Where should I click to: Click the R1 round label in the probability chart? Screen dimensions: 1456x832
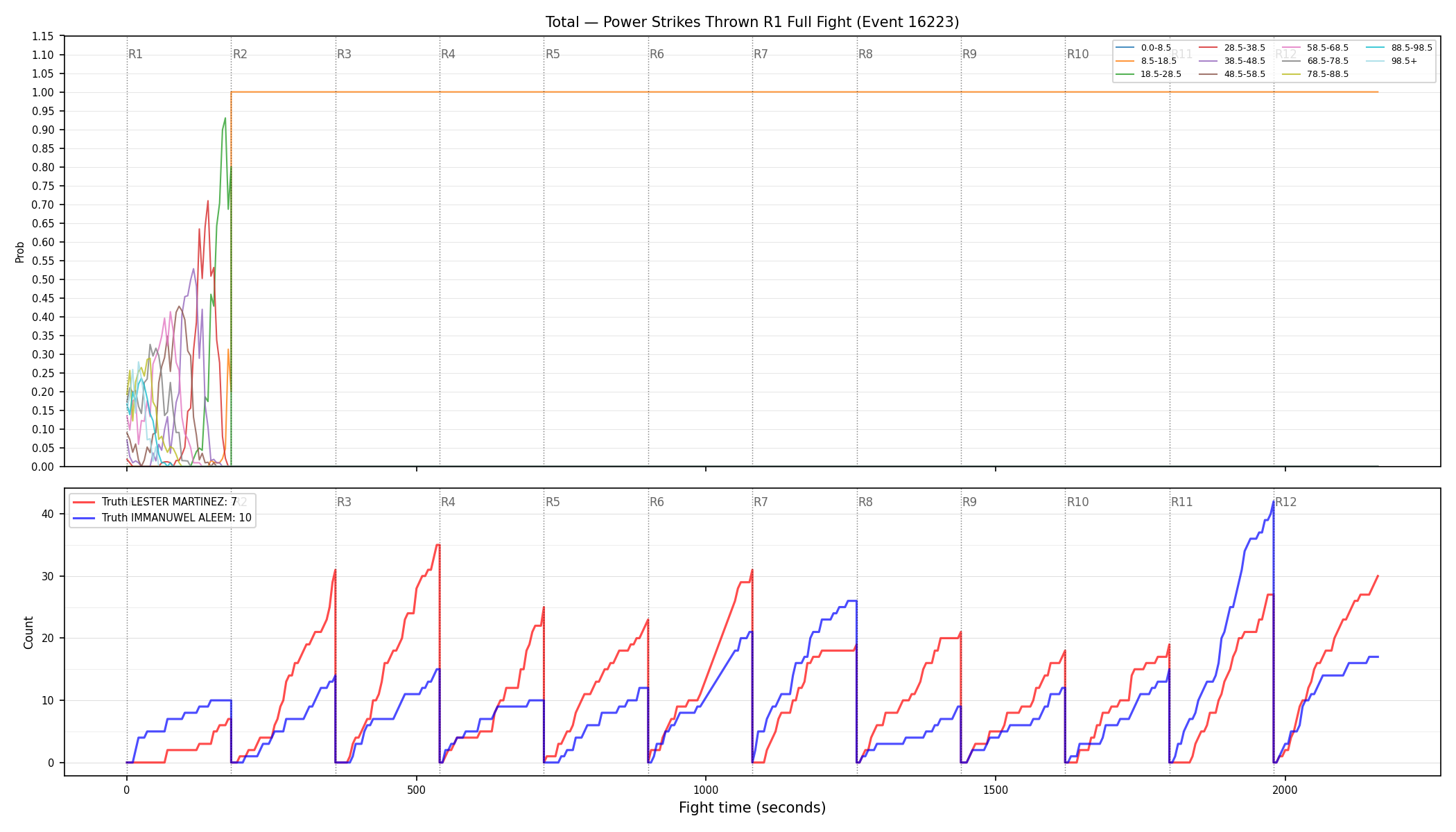click(x=135, y=54)
